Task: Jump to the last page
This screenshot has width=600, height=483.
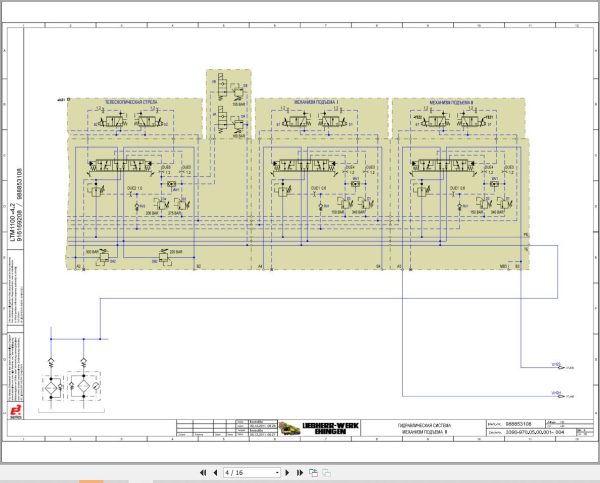Action: 300,473
